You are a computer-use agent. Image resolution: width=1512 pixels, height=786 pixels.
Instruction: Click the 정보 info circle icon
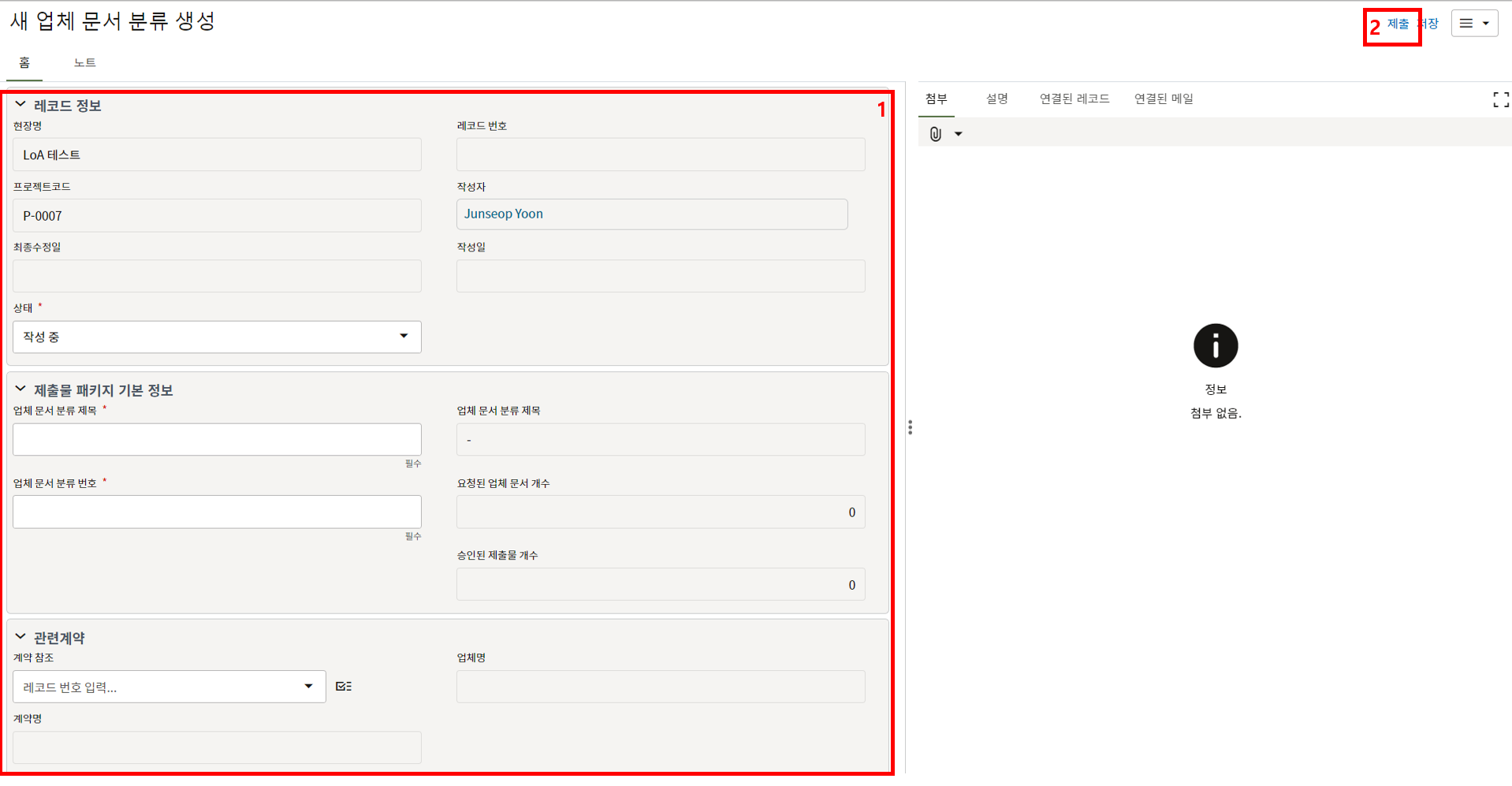tap(1215, 345)
